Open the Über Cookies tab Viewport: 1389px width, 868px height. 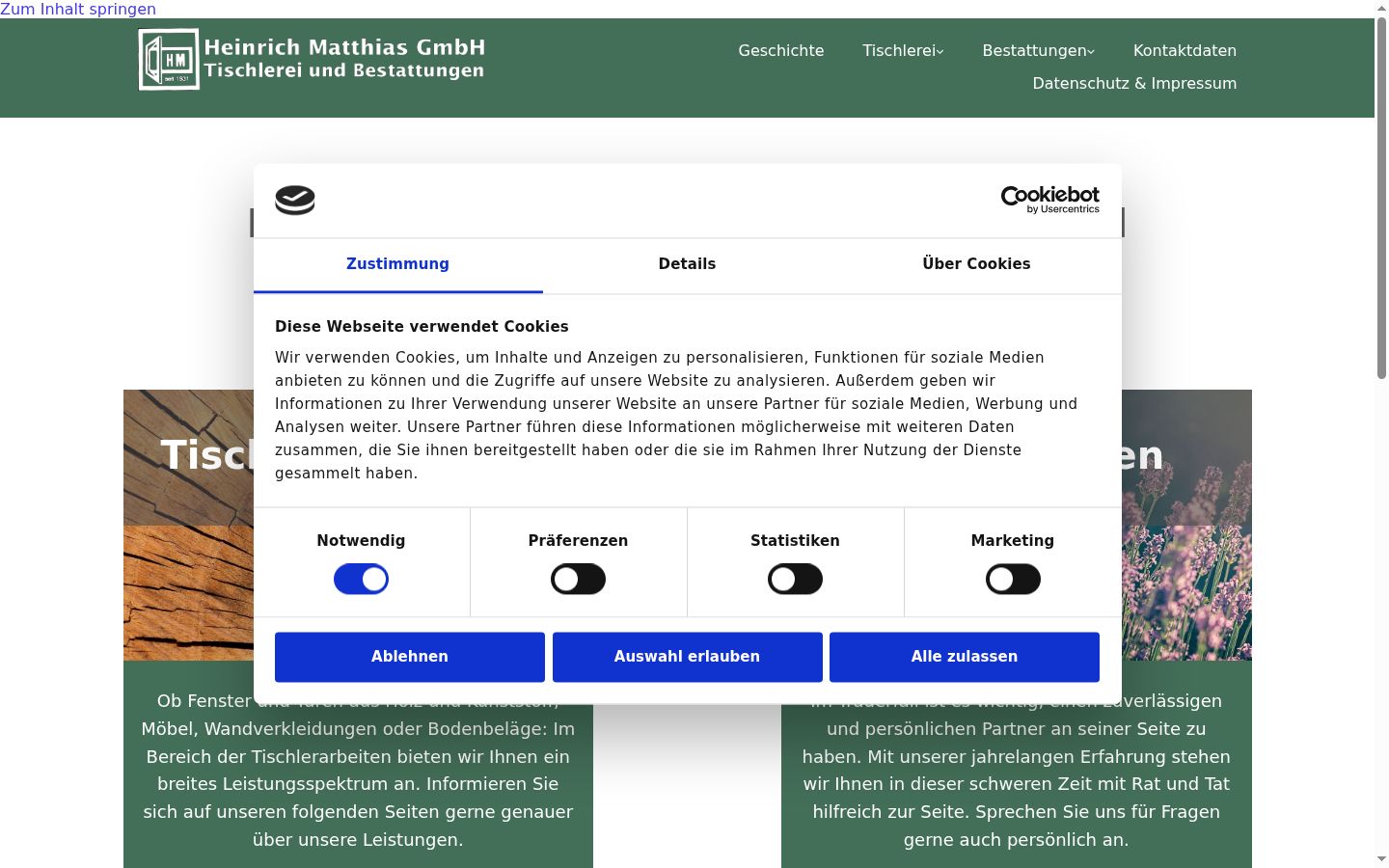[976, 264]
